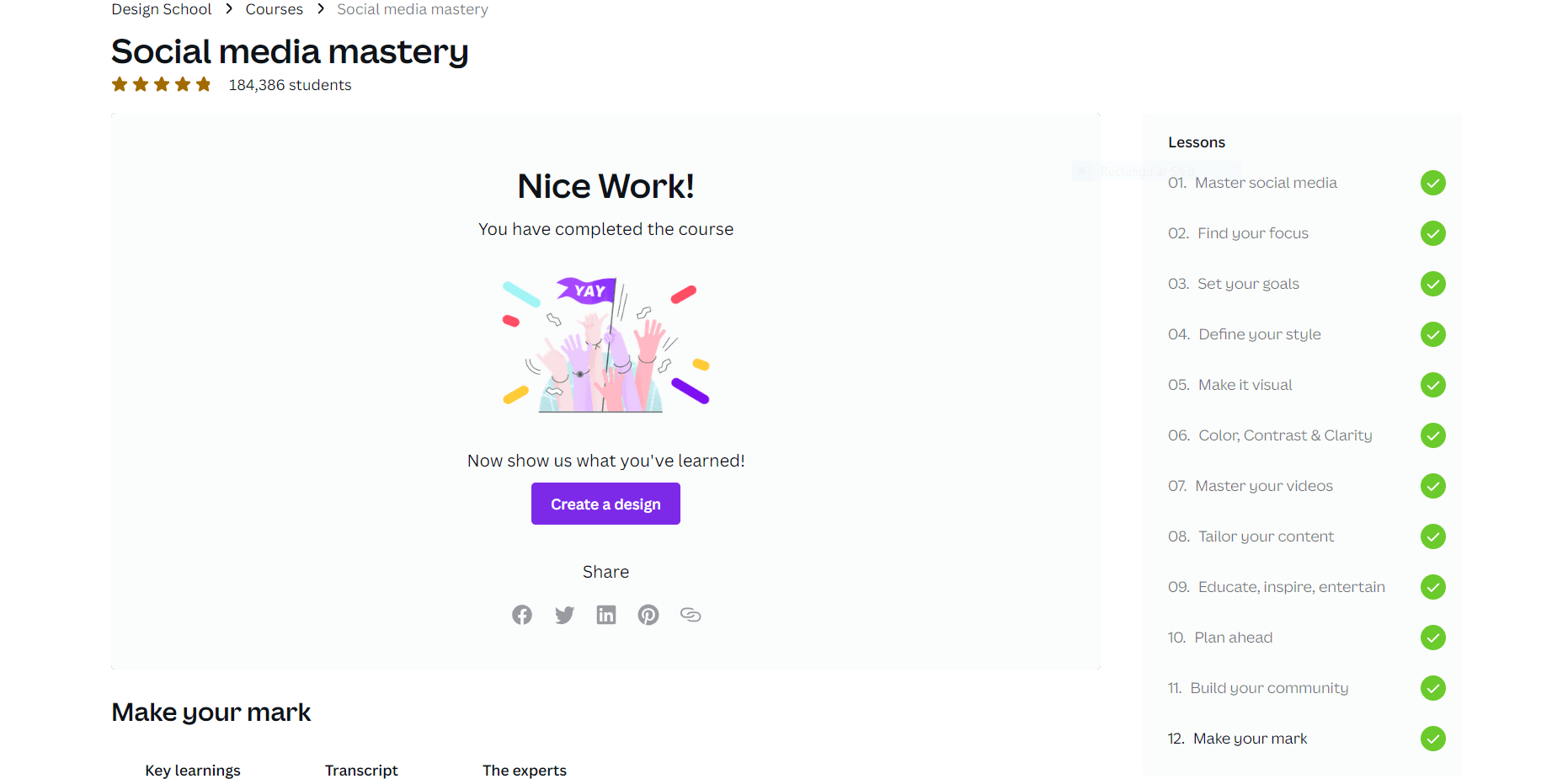The height and width of the screenshot is (779, 1568).
Task: Click the Create a design button
Action: [605, 504]
